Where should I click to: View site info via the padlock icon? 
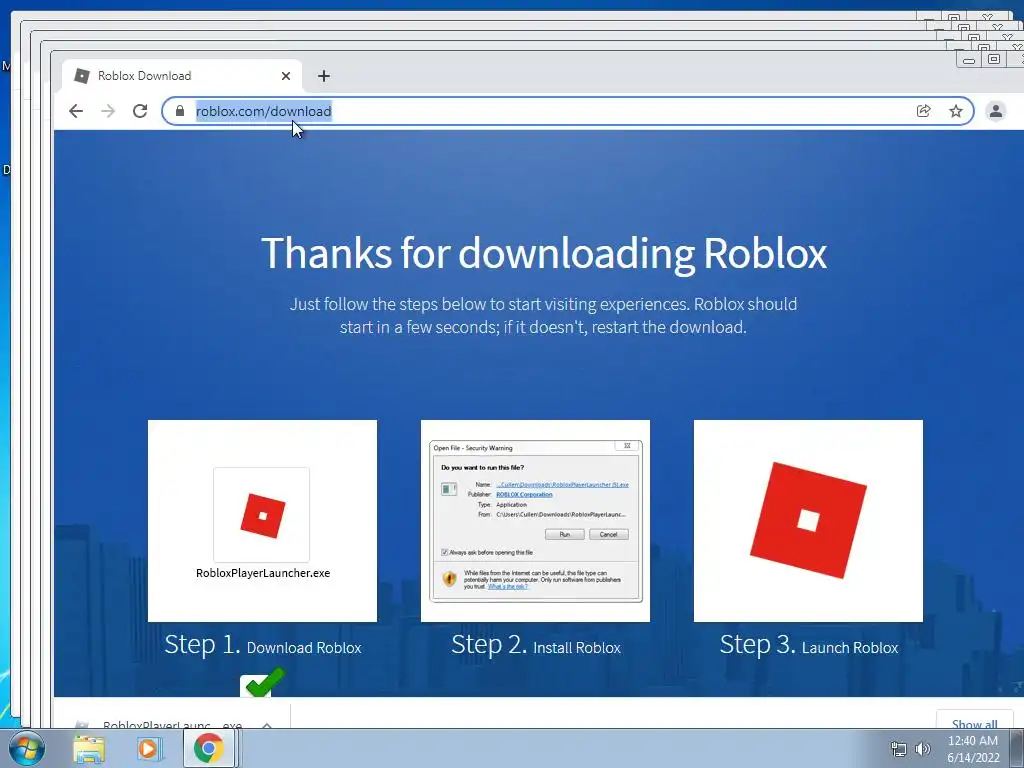(x=180, y=111)
